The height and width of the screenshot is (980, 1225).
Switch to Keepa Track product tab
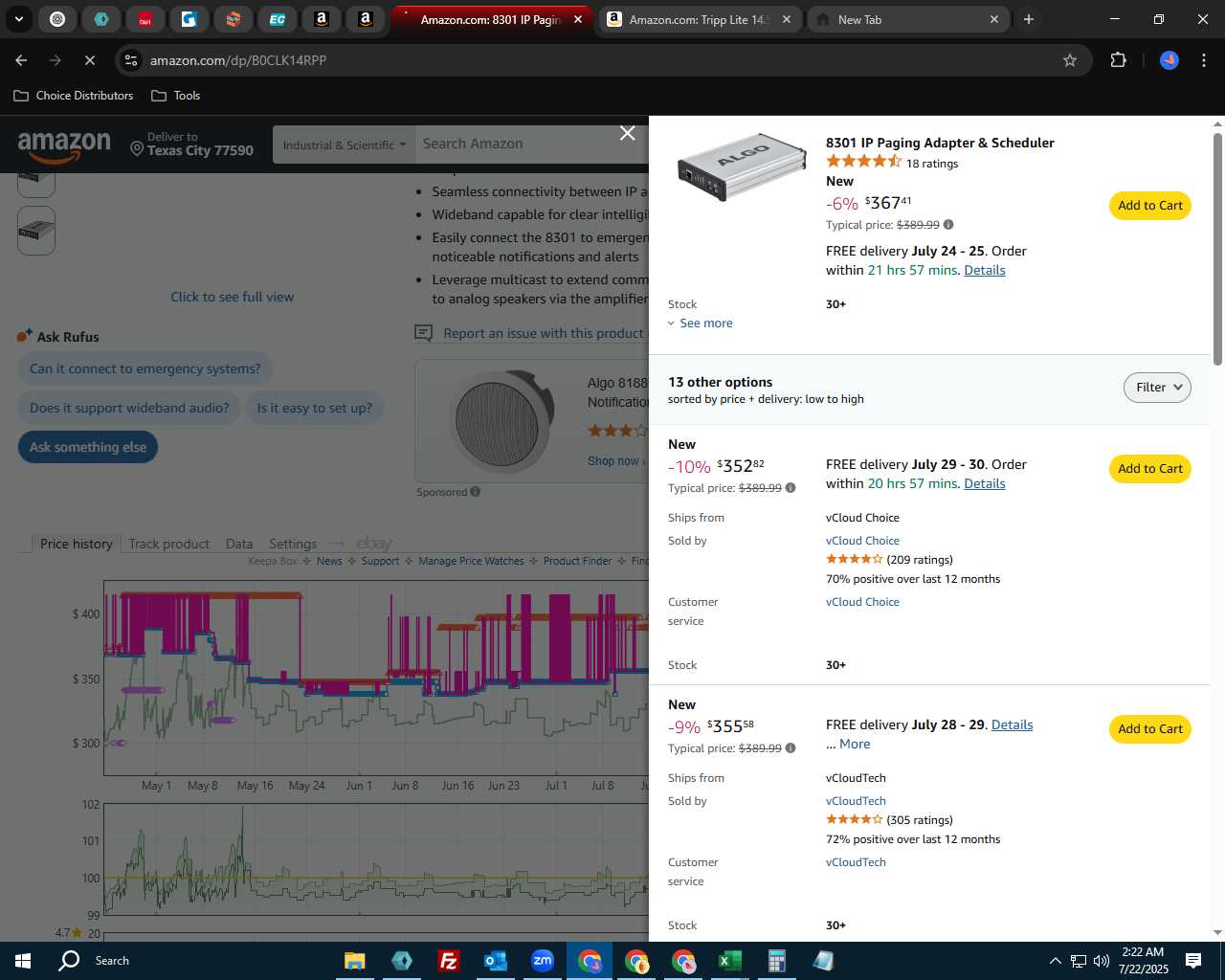tap(168, 544)
